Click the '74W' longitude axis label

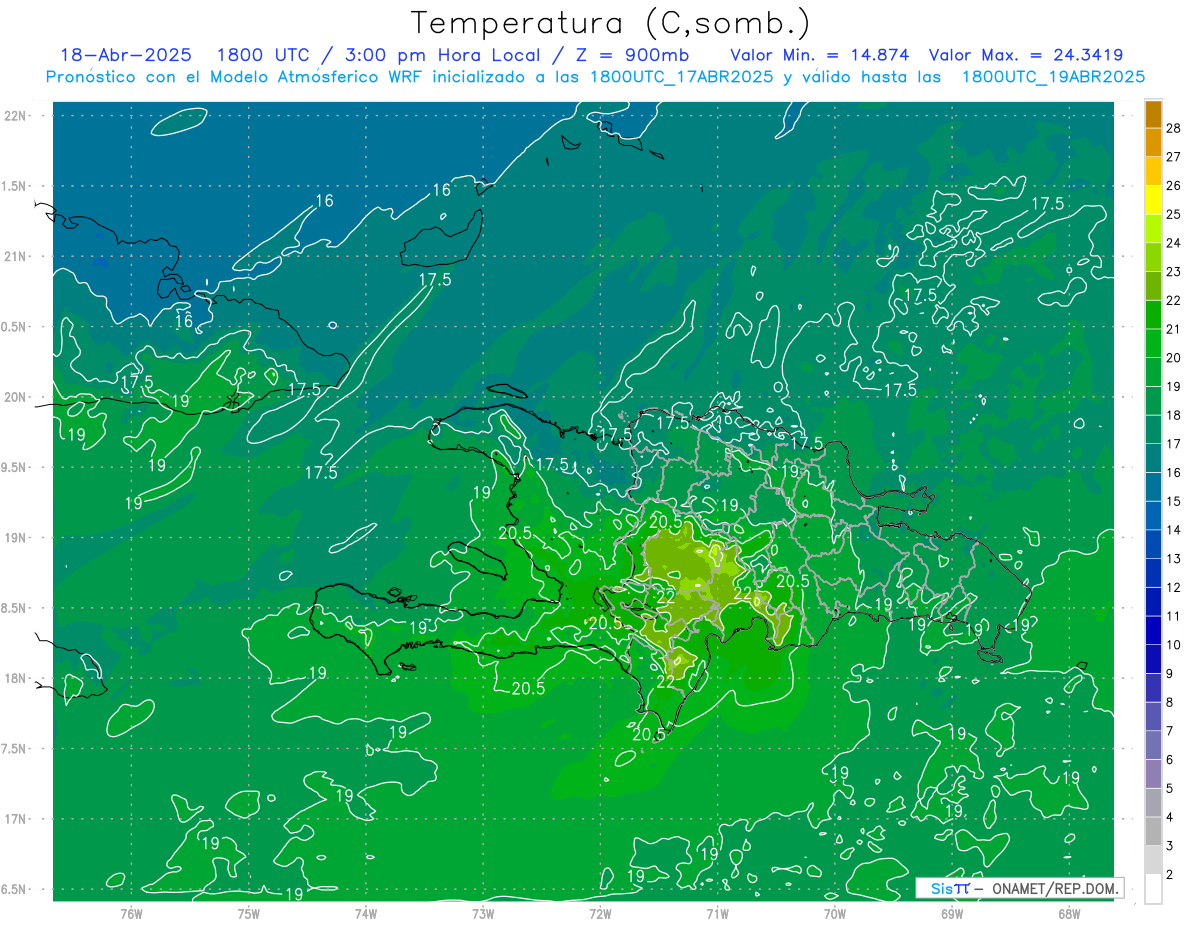pyautogui.click(x=366, y=914)
